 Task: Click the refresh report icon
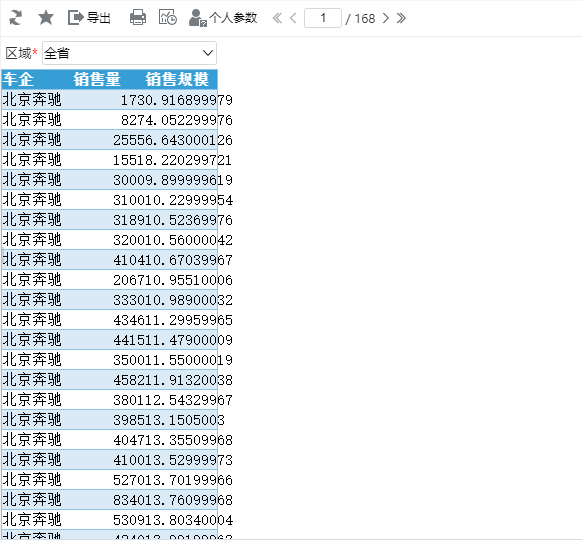tap(16, 17)
